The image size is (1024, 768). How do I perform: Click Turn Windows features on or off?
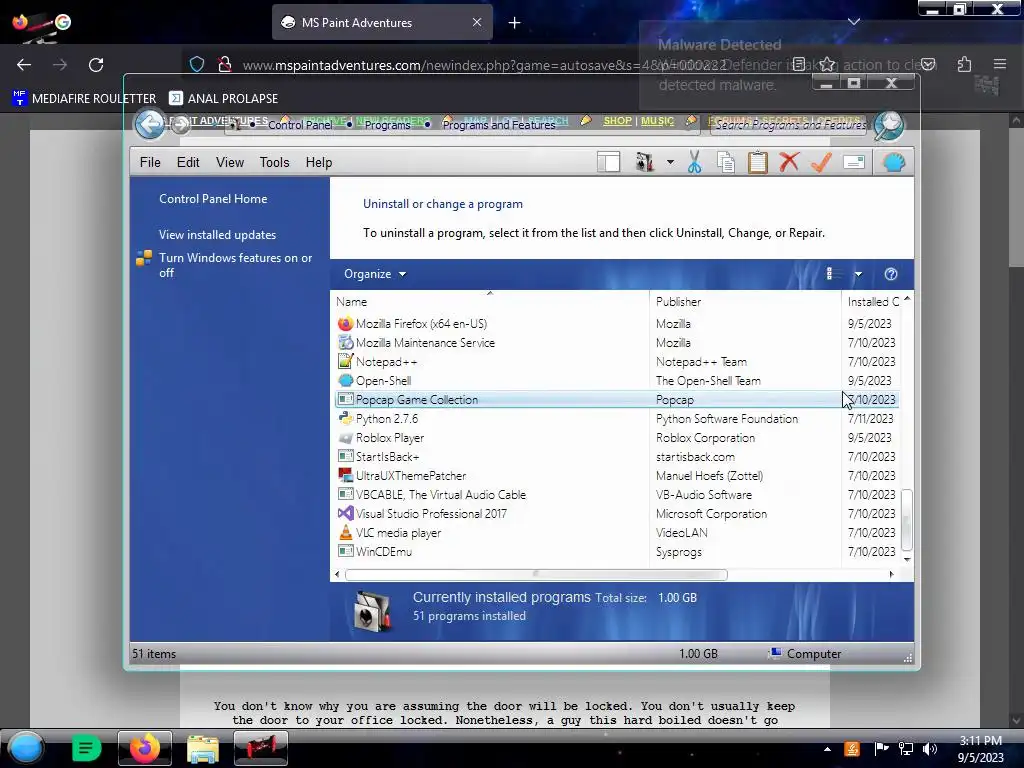pos(236,265)
